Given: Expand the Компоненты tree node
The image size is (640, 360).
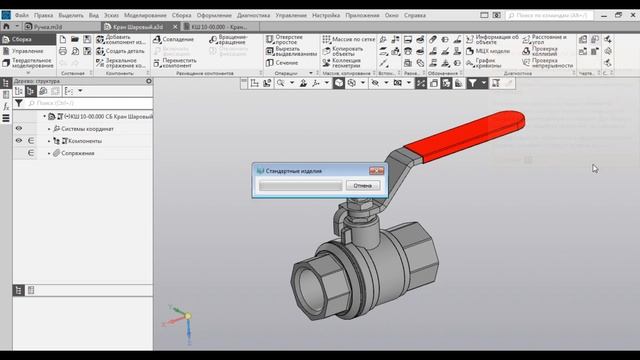Looking at the screenshot, I should click(x=49, y=141).
